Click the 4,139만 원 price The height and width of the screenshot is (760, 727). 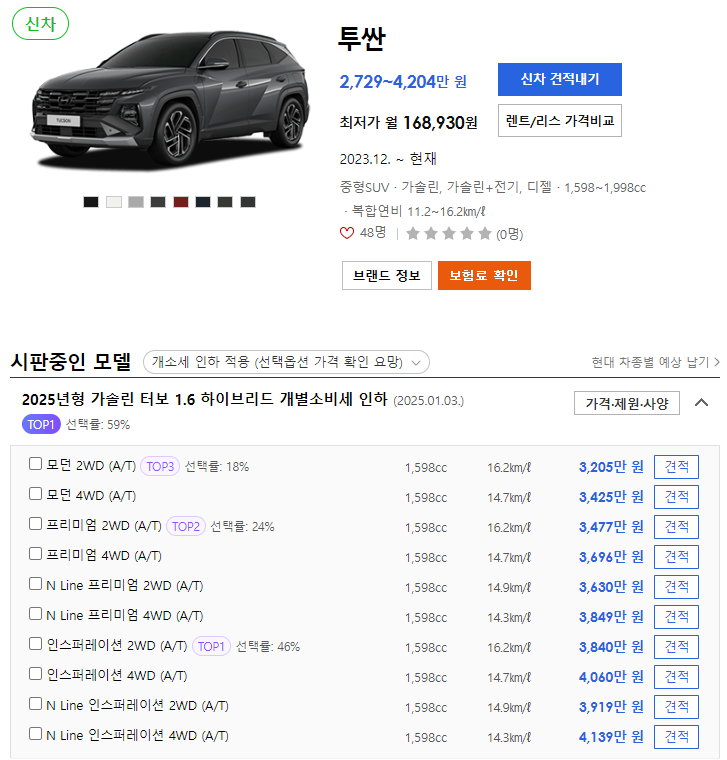tap(611, 737)
